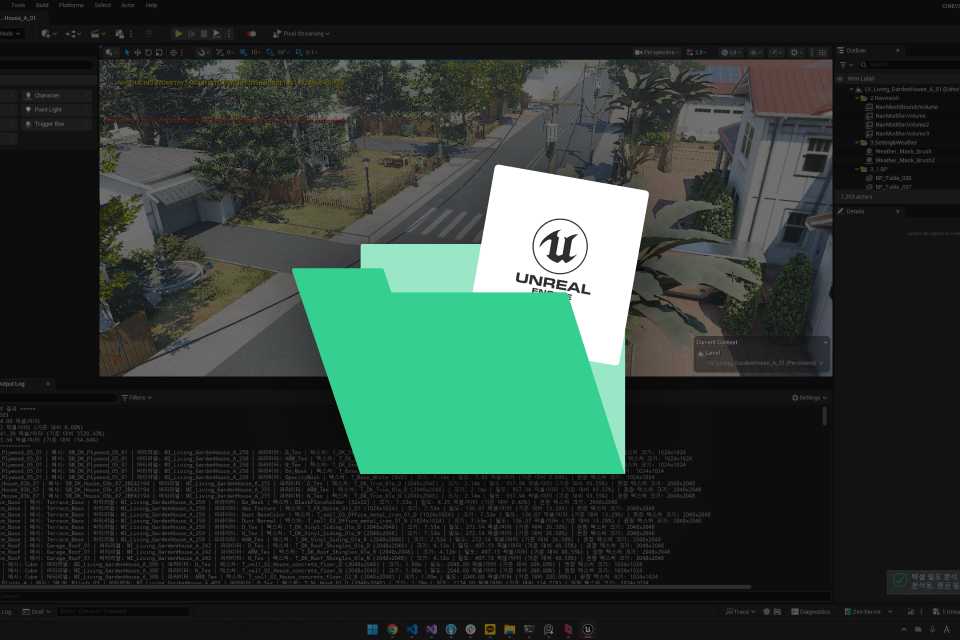Toggle the rotation snap icon

point(270,52)
